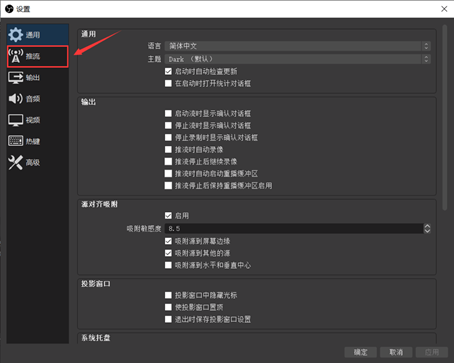Open the 视频 monitor icon

16,120
